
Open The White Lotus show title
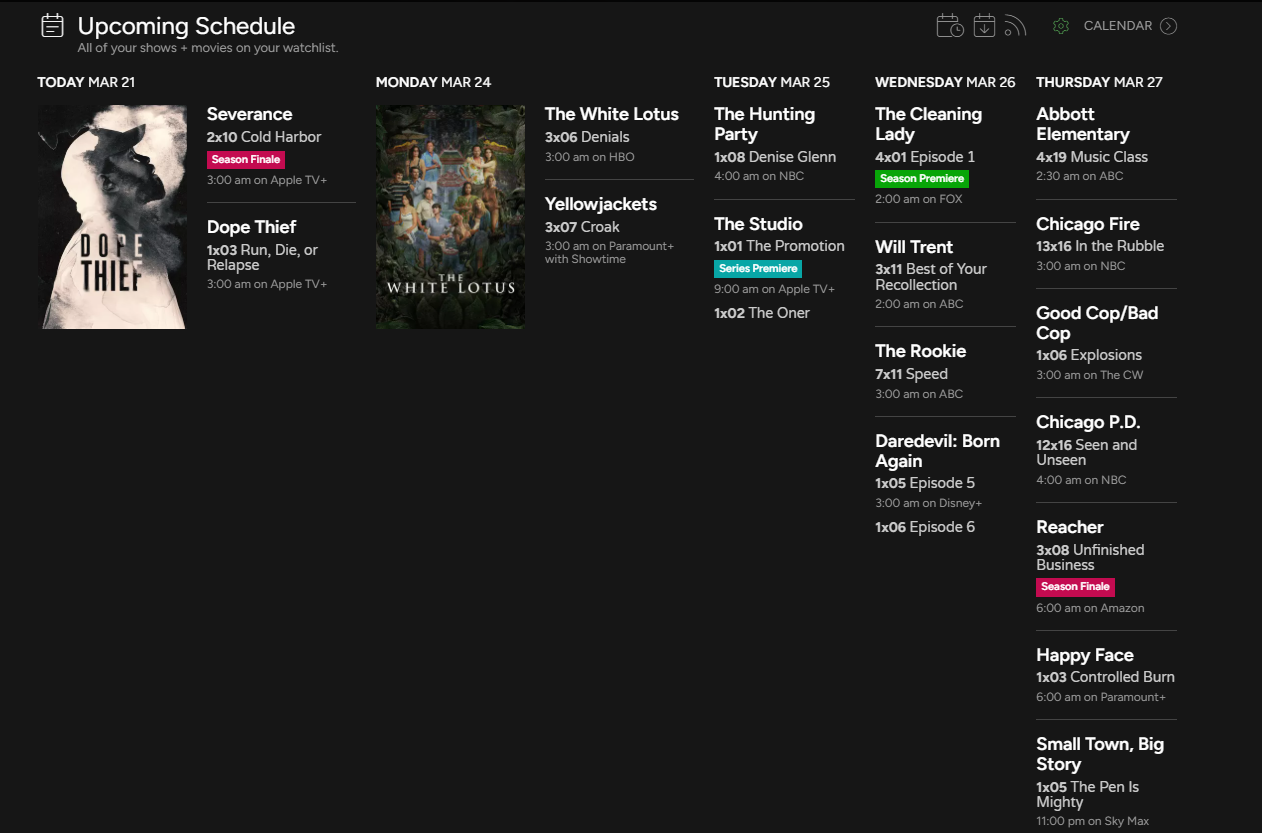[612, 114]
